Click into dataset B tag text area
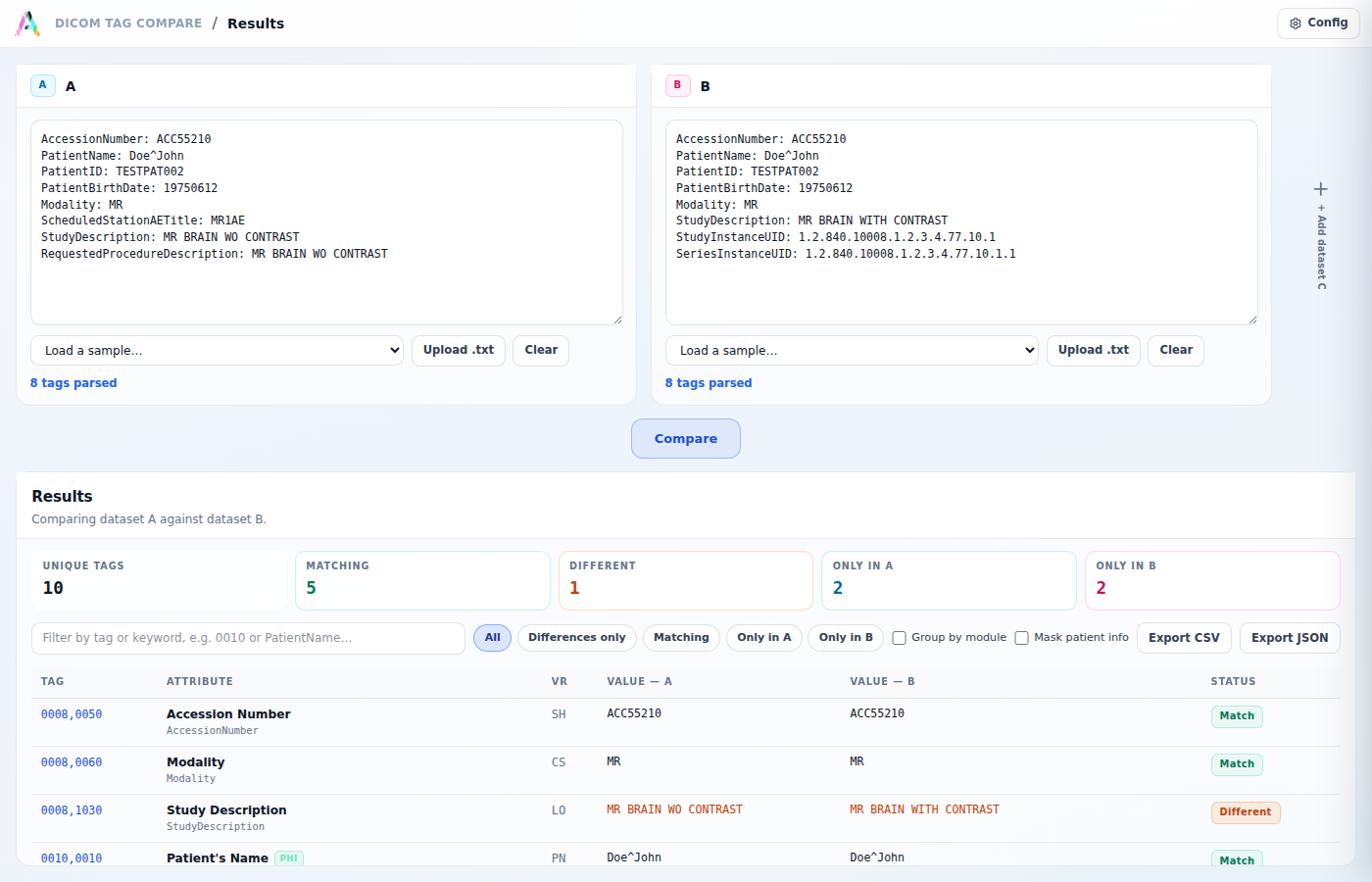Screen dimensions: 1372x882 pos(961,222)
